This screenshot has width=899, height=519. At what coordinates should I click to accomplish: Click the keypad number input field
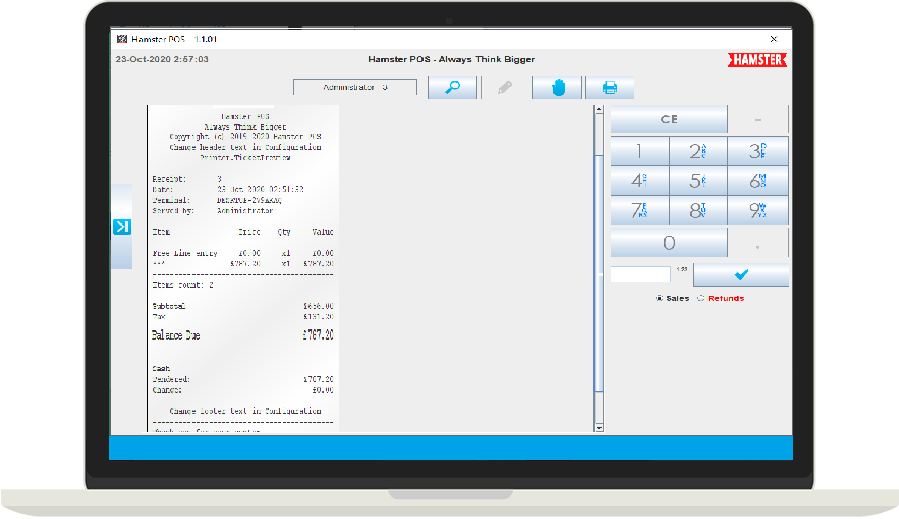pos(640,274)
